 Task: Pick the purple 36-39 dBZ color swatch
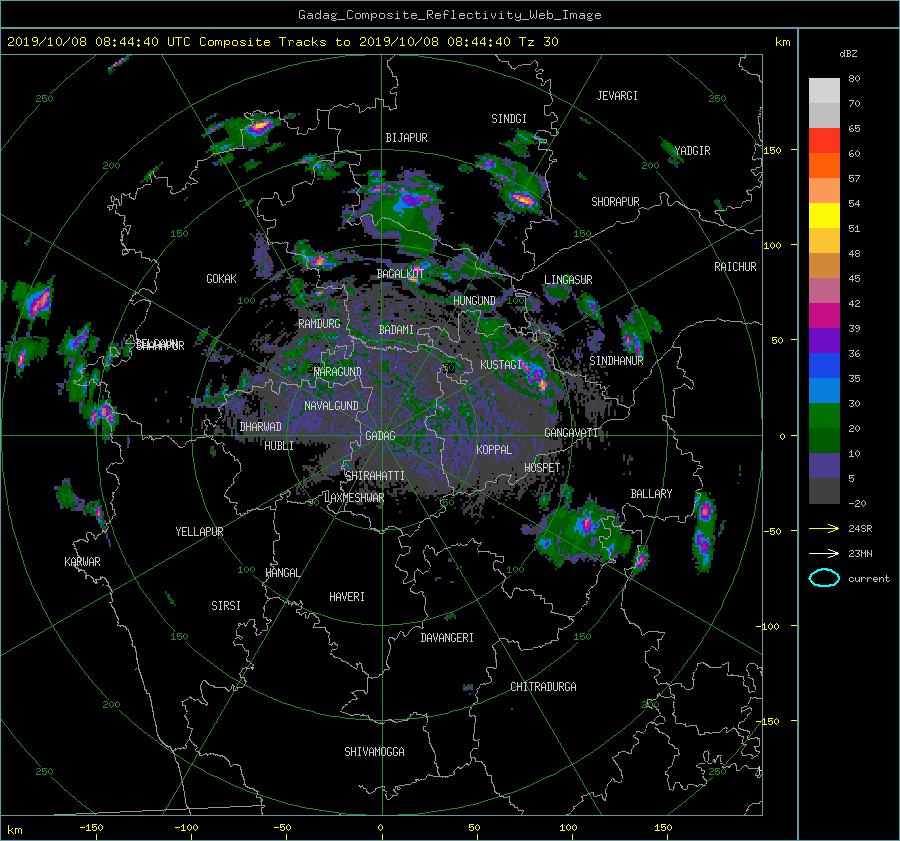tap(824, 341)
